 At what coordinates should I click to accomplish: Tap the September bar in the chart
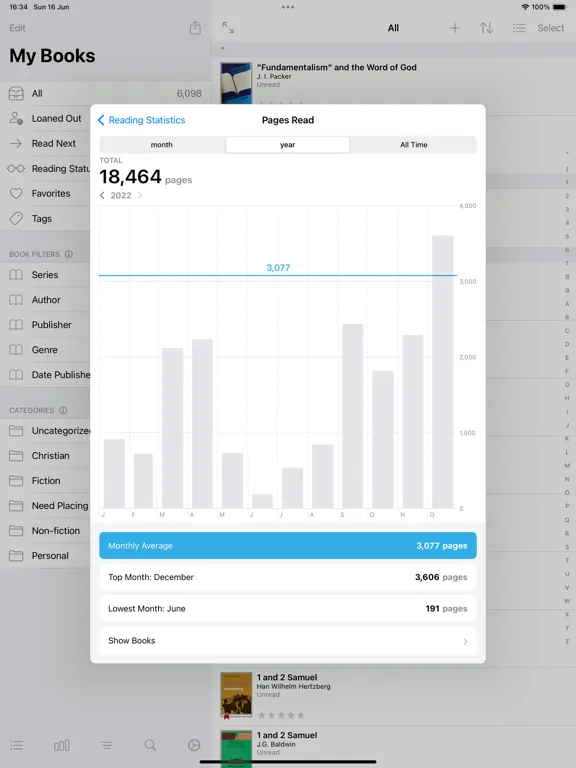click(x=353, y=416)
